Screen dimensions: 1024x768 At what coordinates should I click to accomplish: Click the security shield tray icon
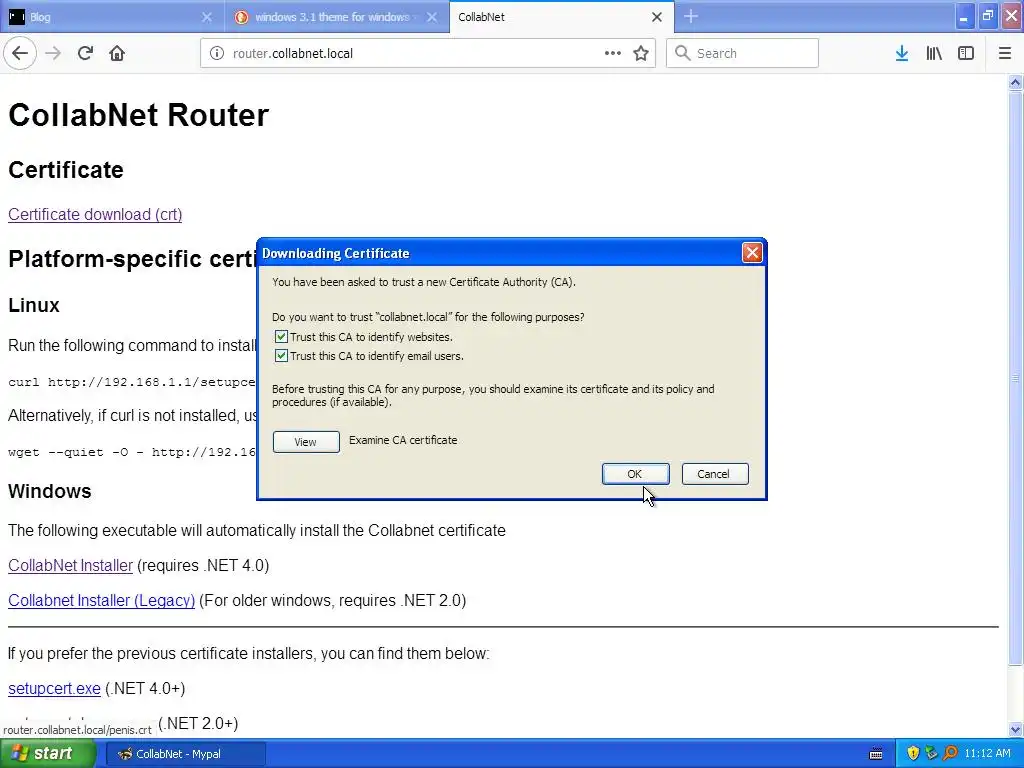pos(913,753)
